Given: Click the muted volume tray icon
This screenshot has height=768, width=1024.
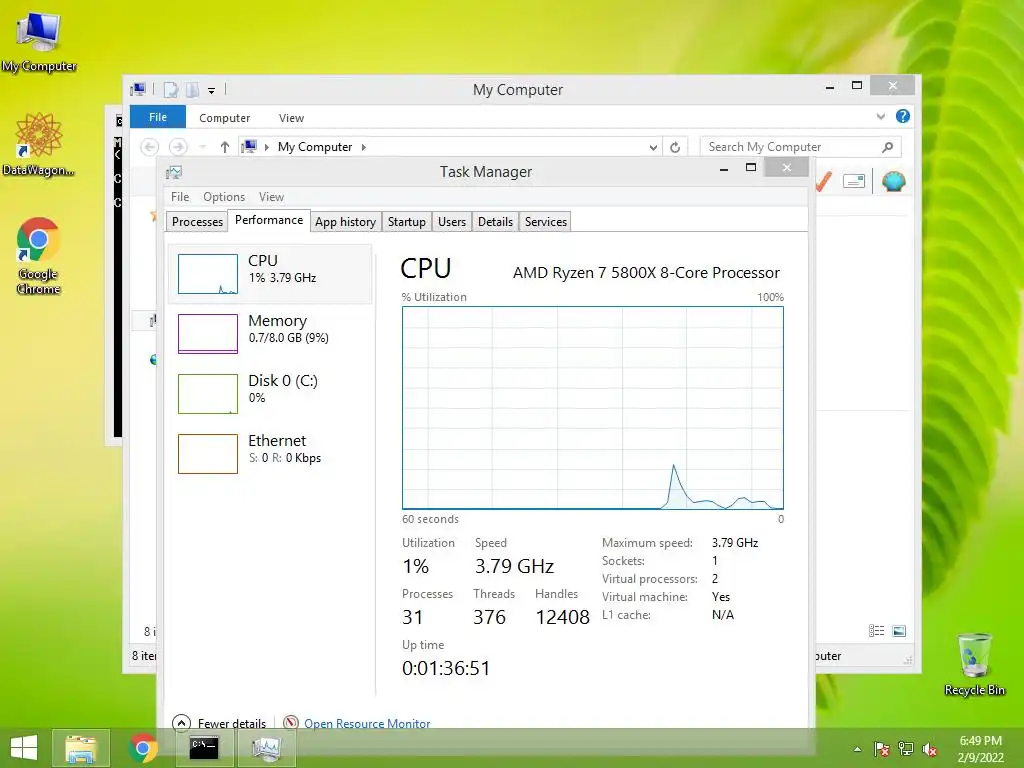Looking at the screenshot, I should click(930, 749).
